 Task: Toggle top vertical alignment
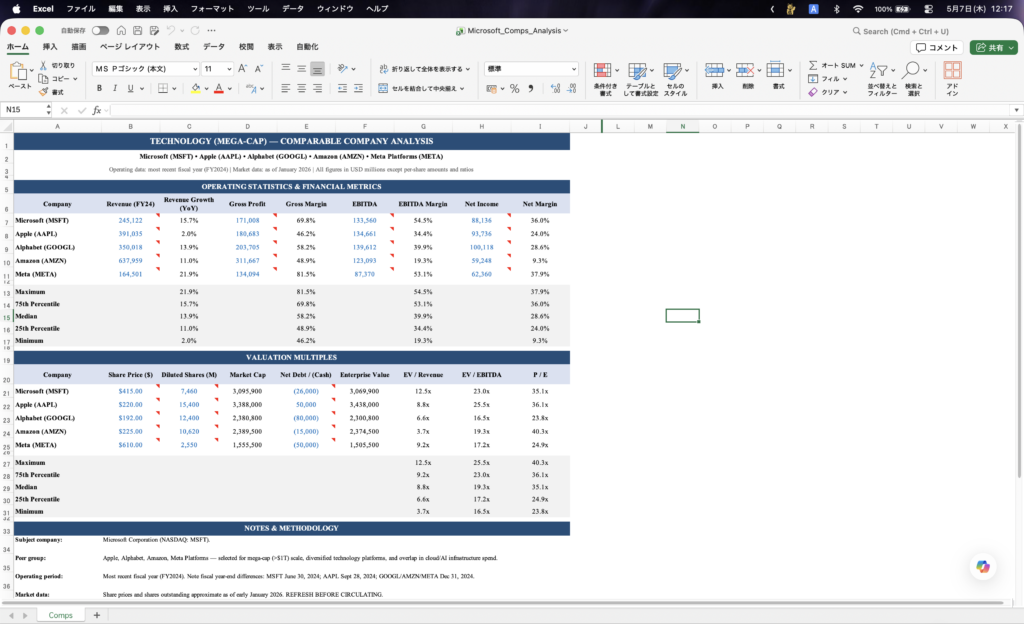click(x=286, y=68)
